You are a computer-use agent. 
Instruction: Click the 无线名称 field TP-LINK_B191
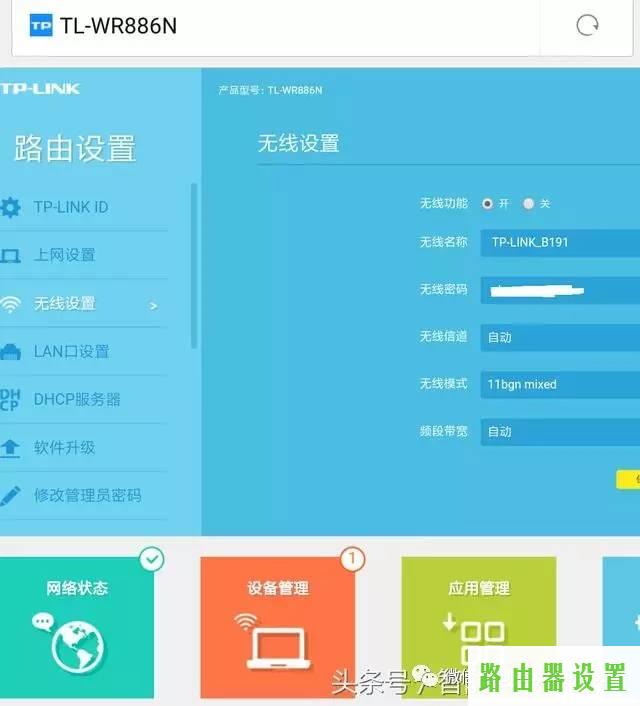[560, 243]
